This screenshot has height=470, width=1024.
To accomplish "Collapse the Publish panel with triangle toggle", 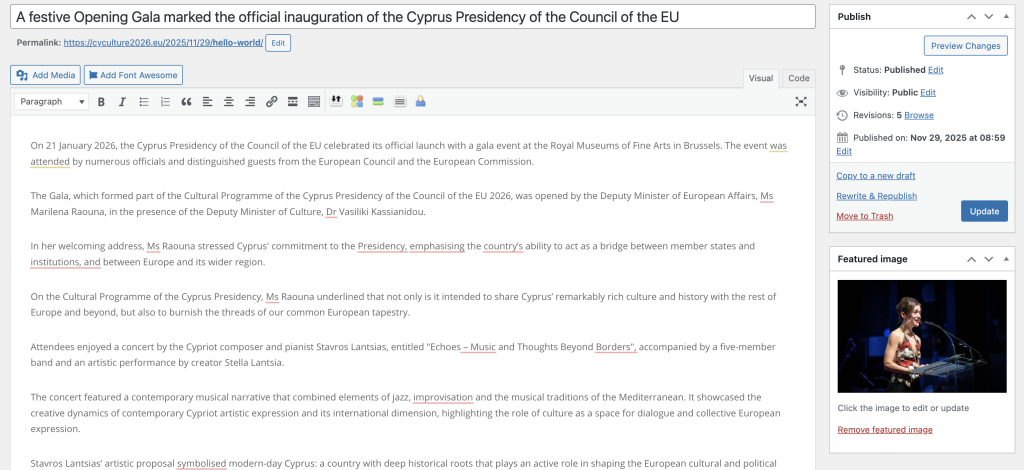I will (x=1008, y=17).
